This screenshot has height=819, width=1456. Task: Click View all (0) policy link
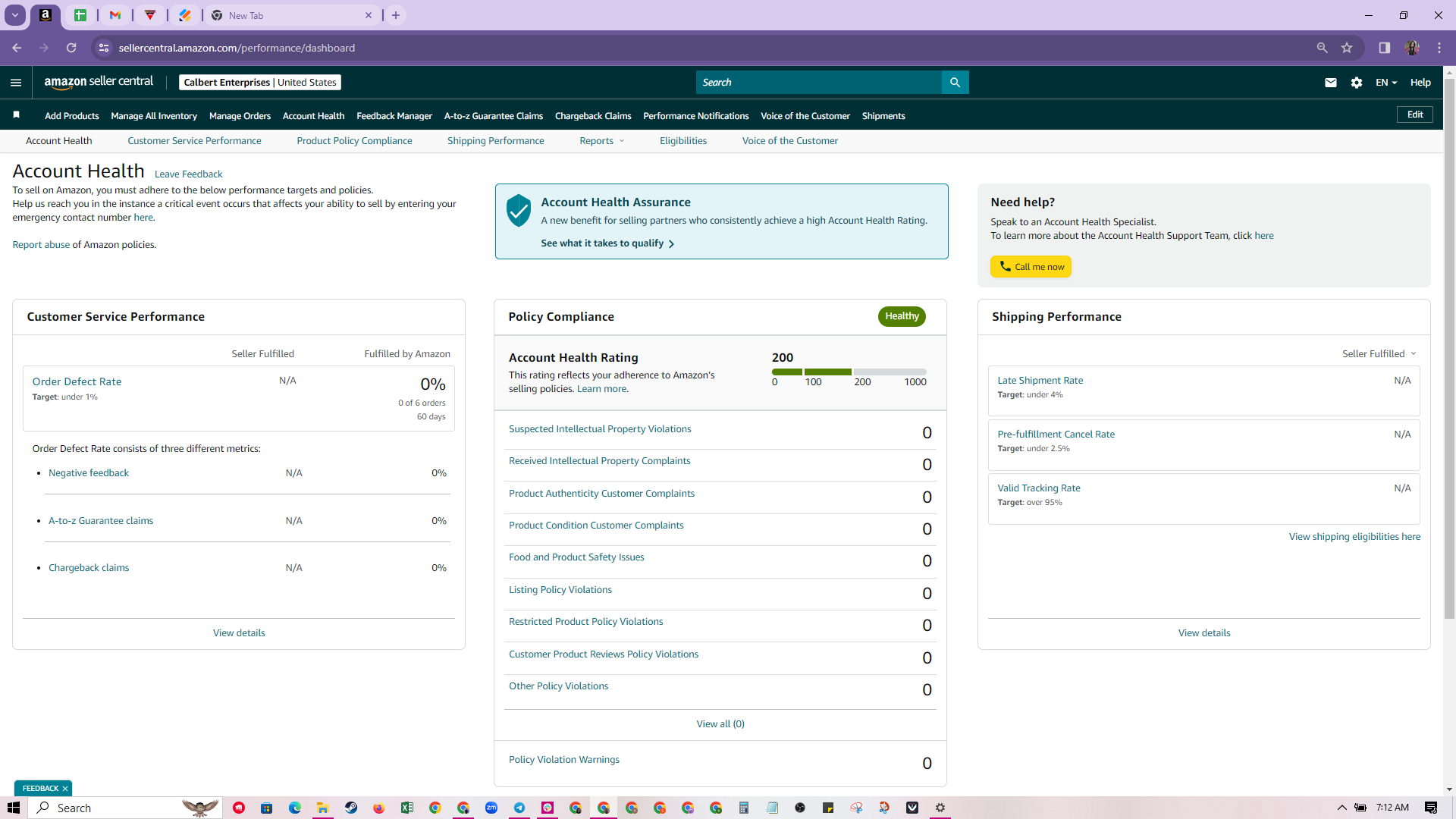coord(720,724)
